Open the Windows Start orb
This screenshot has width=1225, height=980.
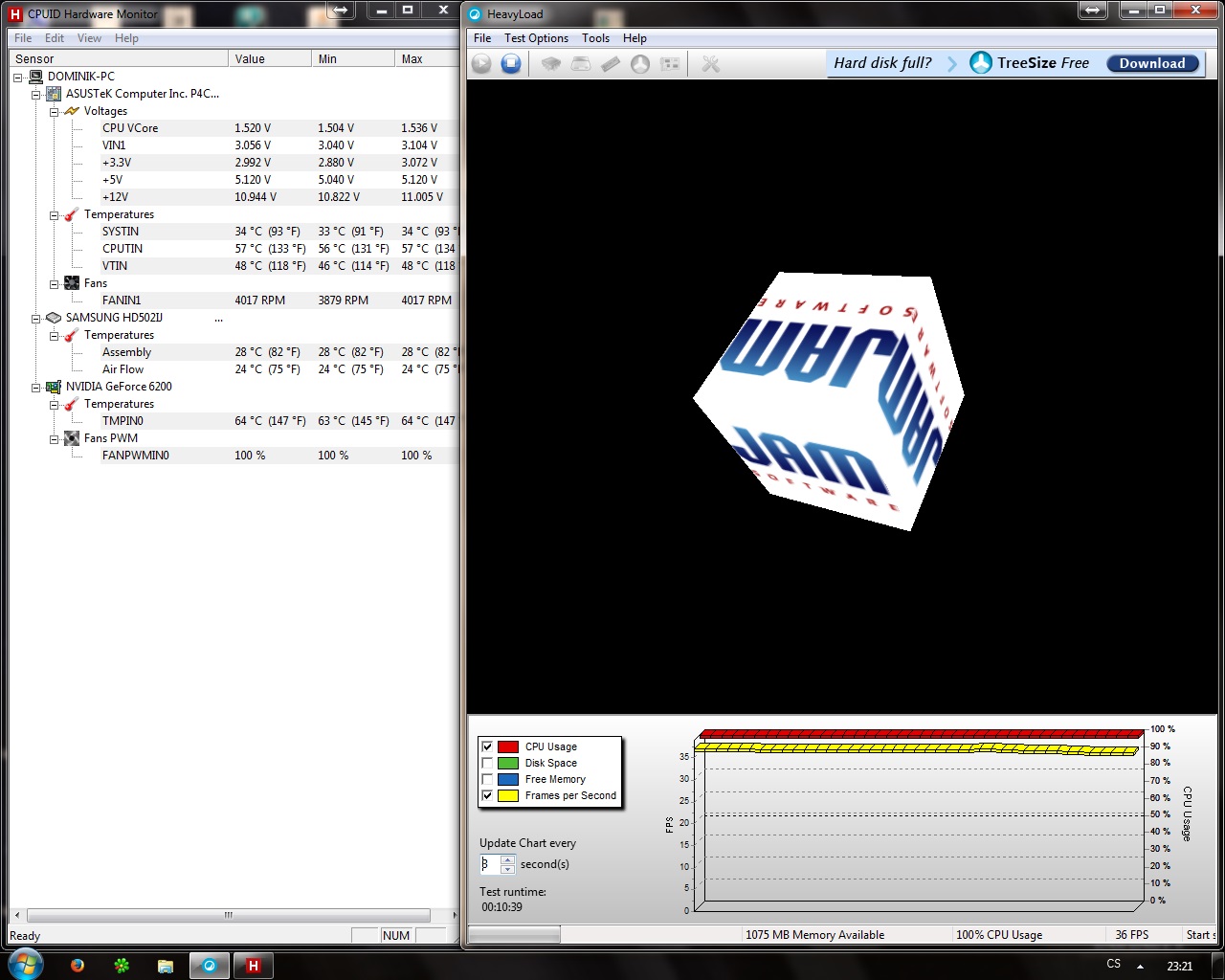[25, 965]
